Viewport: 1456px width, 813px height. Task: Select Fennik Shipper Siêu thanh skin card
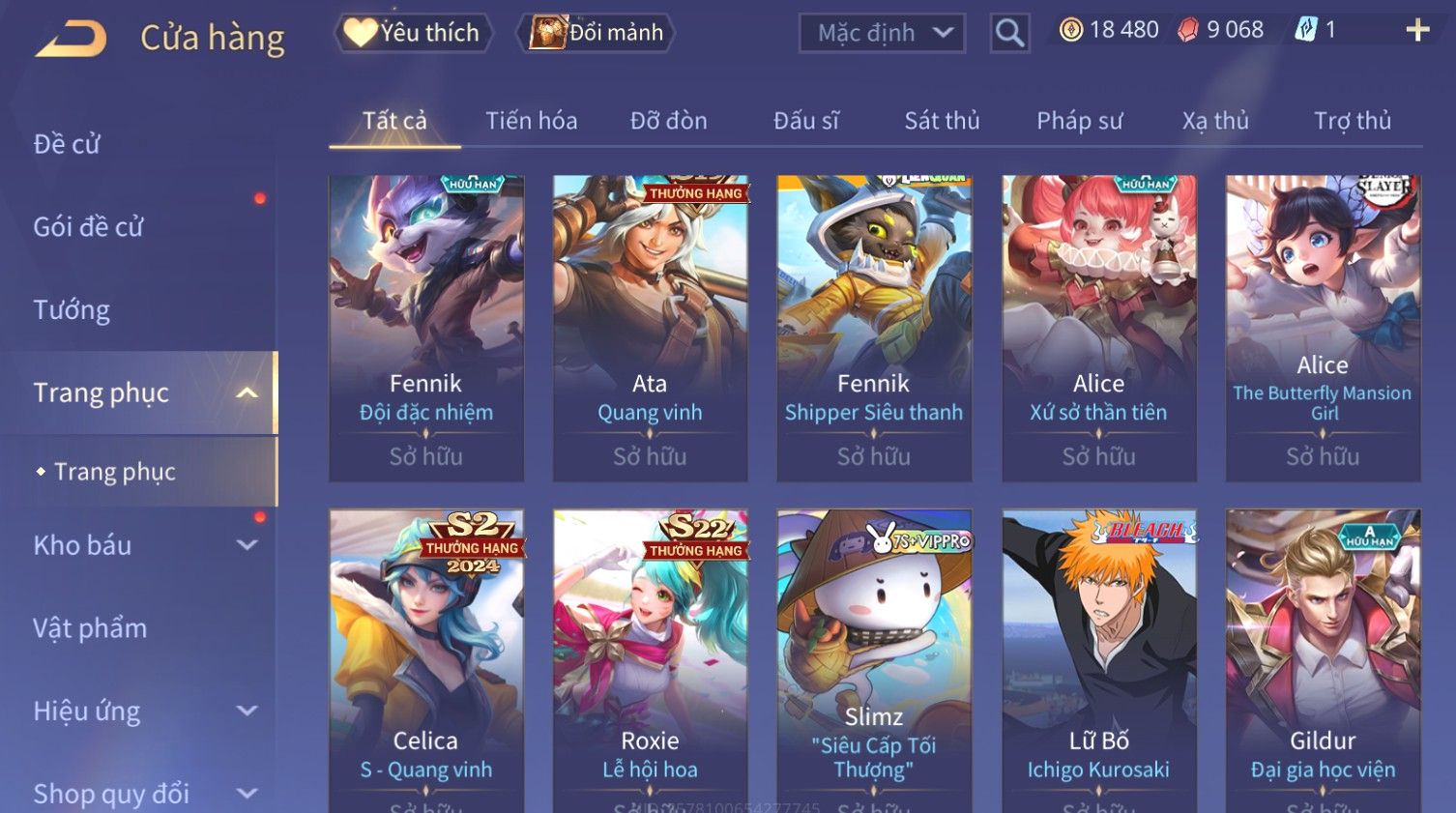pyautogui.click(x=874, y=329)
